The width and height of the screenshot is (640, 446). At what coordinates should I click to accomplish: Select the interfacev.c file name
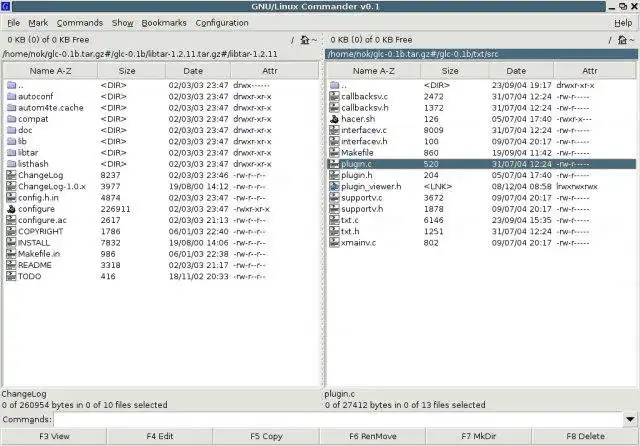(x=364, y=130)
